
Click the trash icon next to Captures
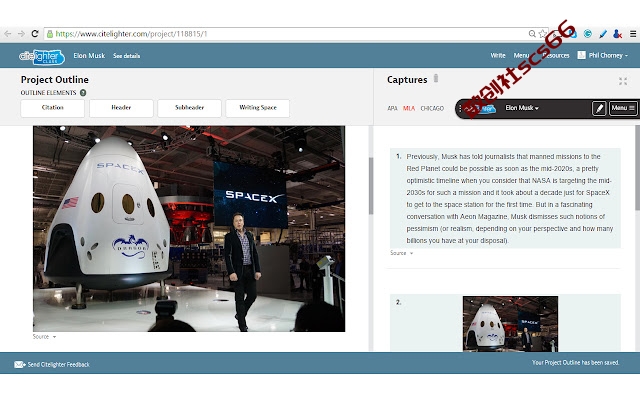436,78
